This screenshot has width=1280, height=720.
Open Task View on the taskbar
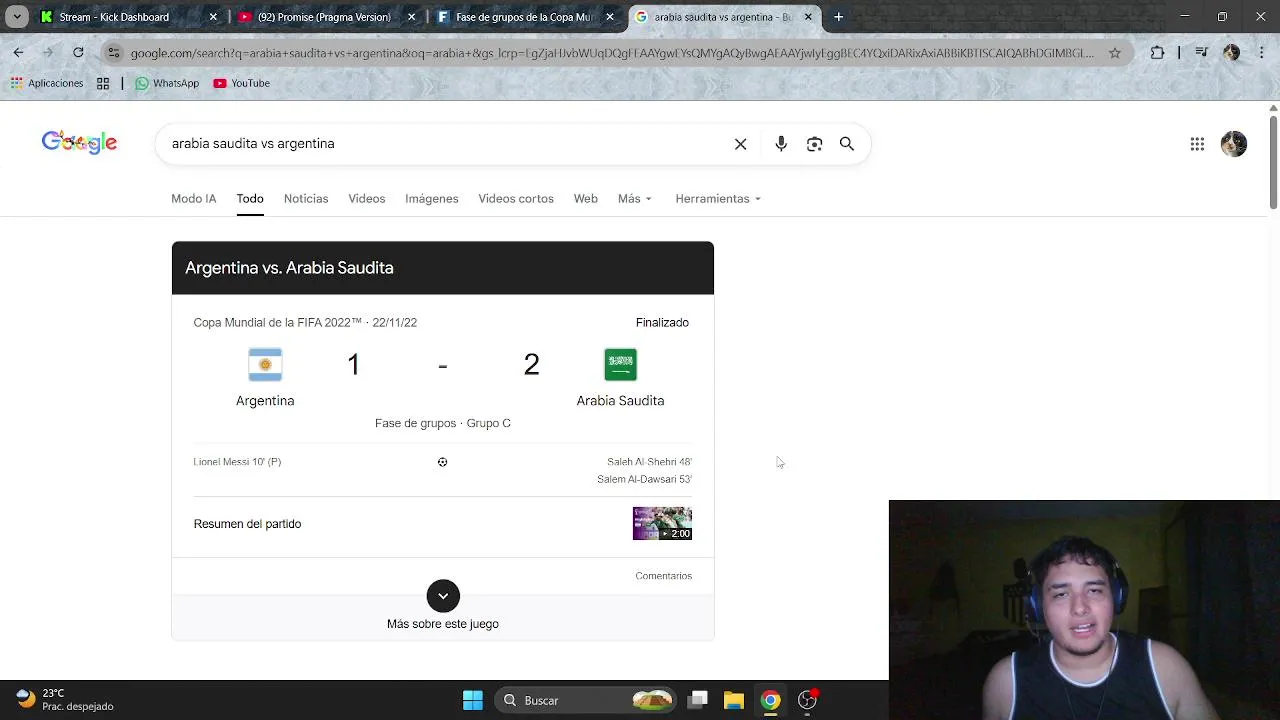[698, 700]
